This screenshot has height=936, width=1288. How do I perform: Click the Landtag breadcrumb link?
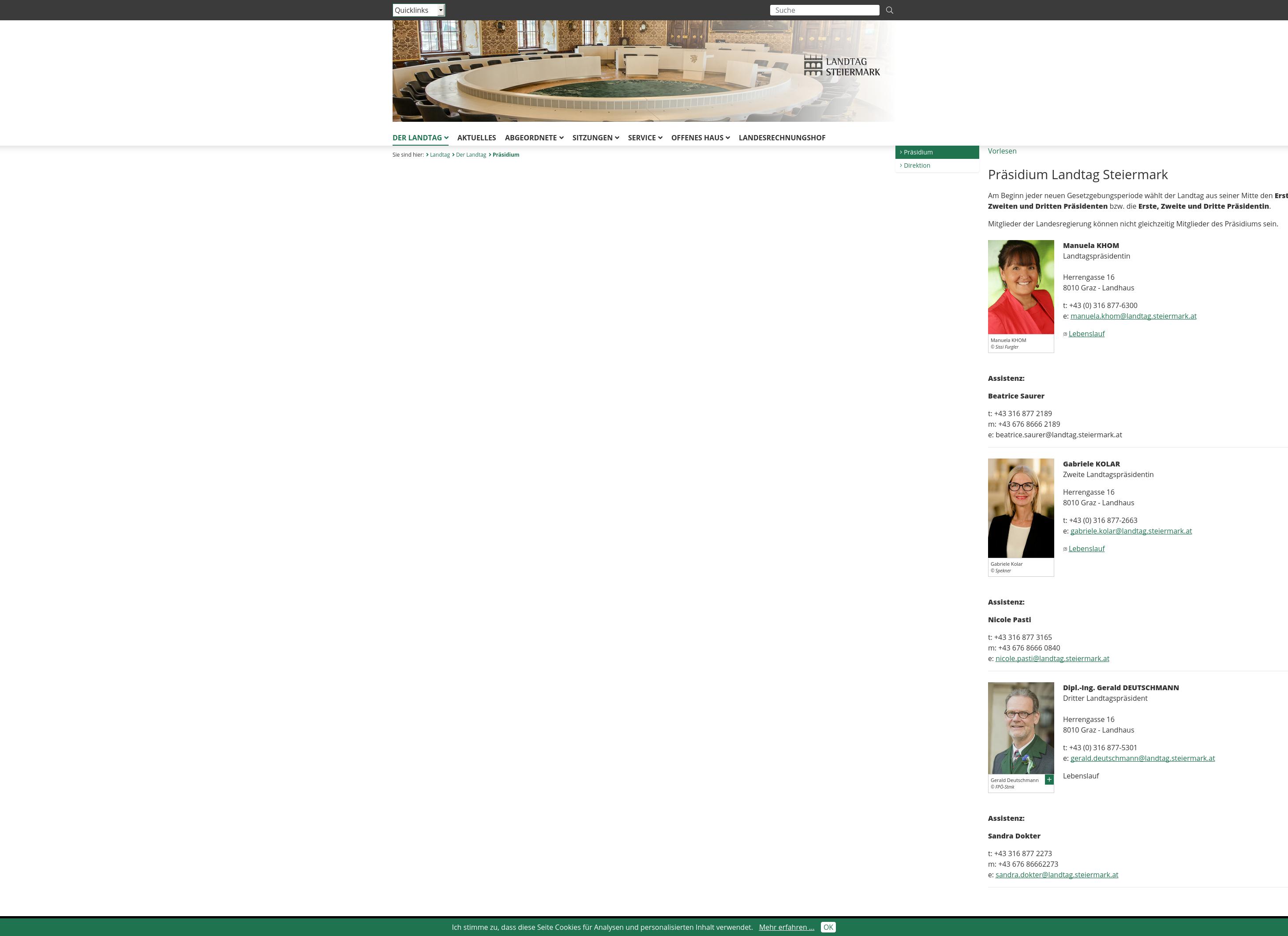440,154
